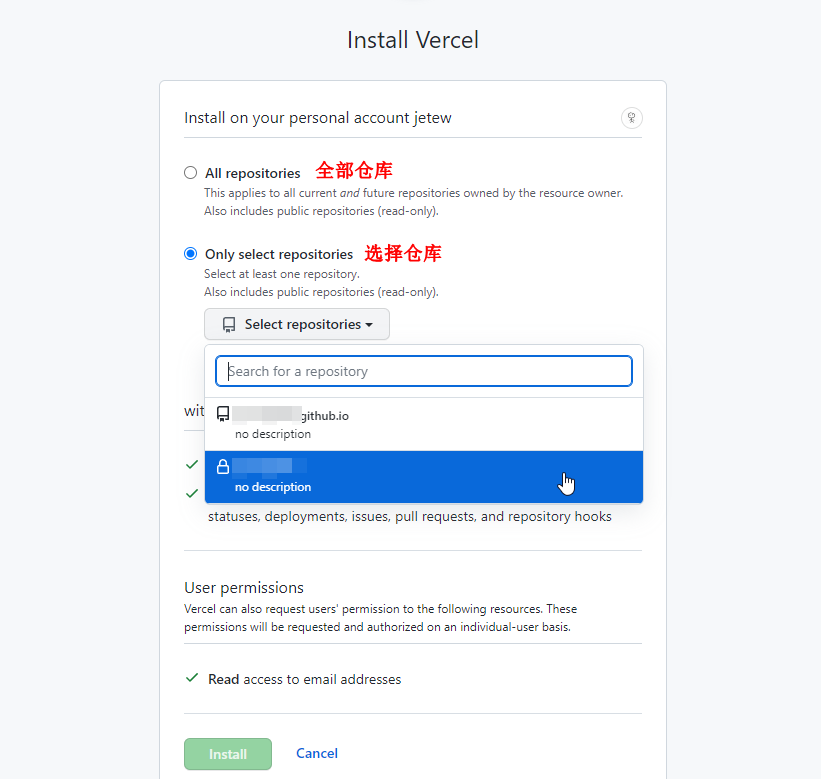Viewport: 821px width, 779px height.
Task: Click the account avatar icon beside jetew
Action: tap(631, 118)
